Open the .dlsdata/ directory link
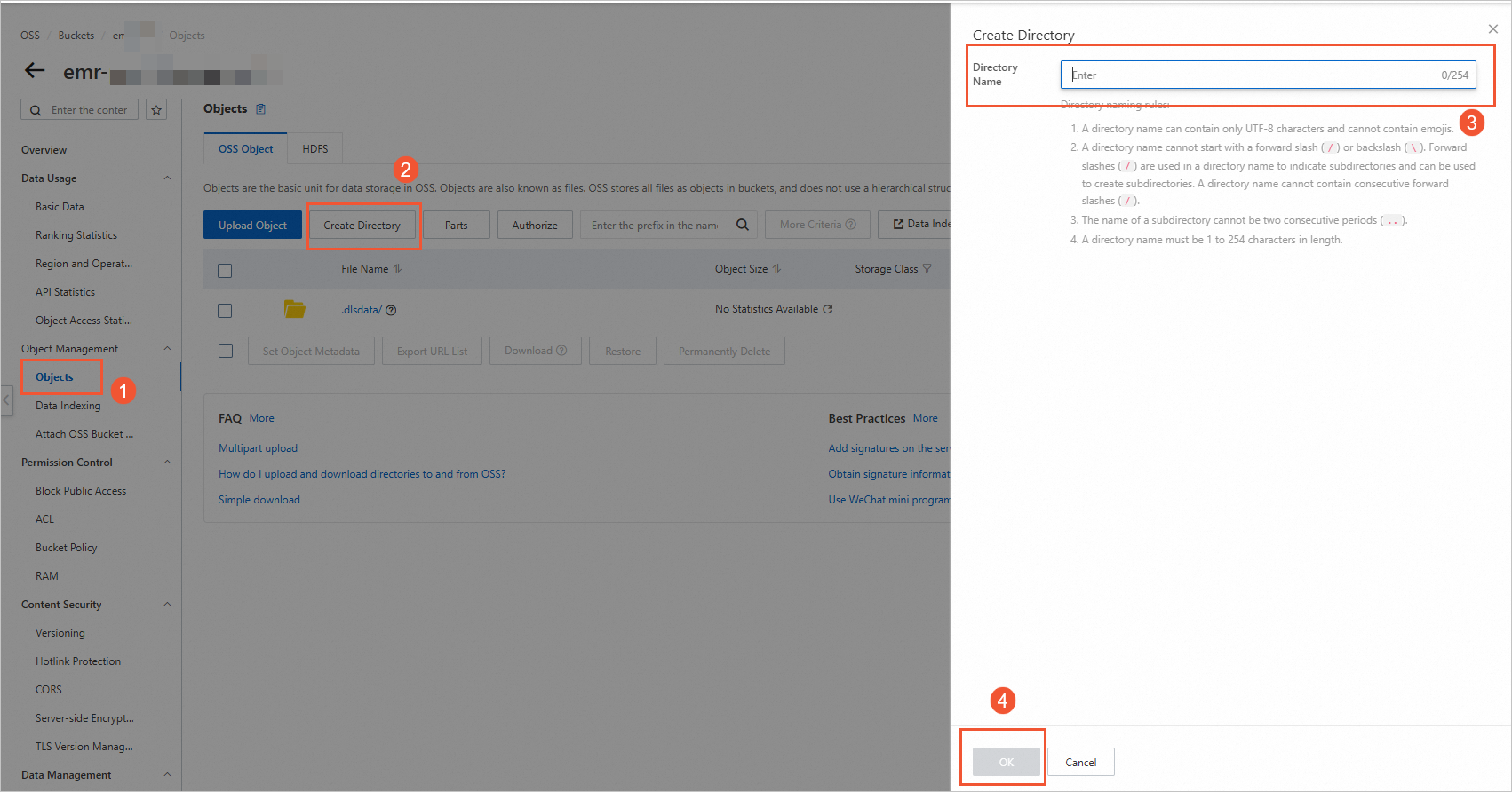The height and width of the screenshot is (792, 1512). click(362, 310)
